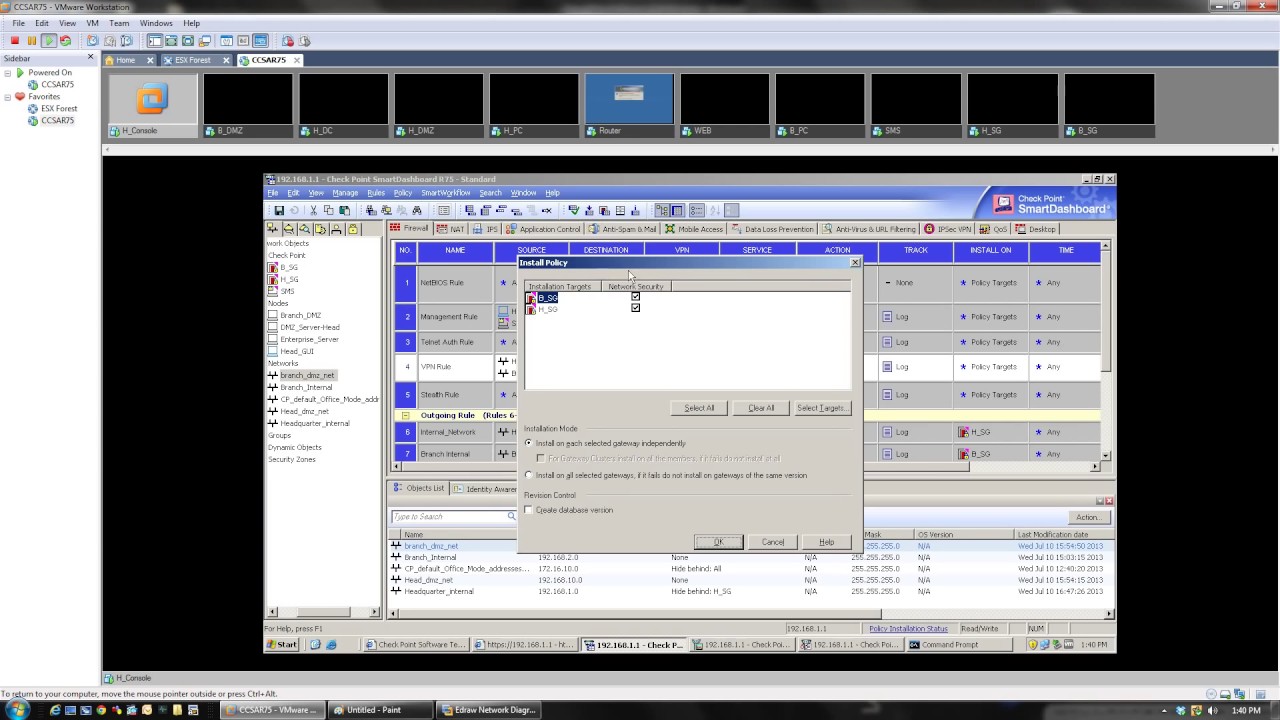Open the SmartDashboard Policy menu
The width and height of the screenshot is (1280, 720).
(403, 193)
